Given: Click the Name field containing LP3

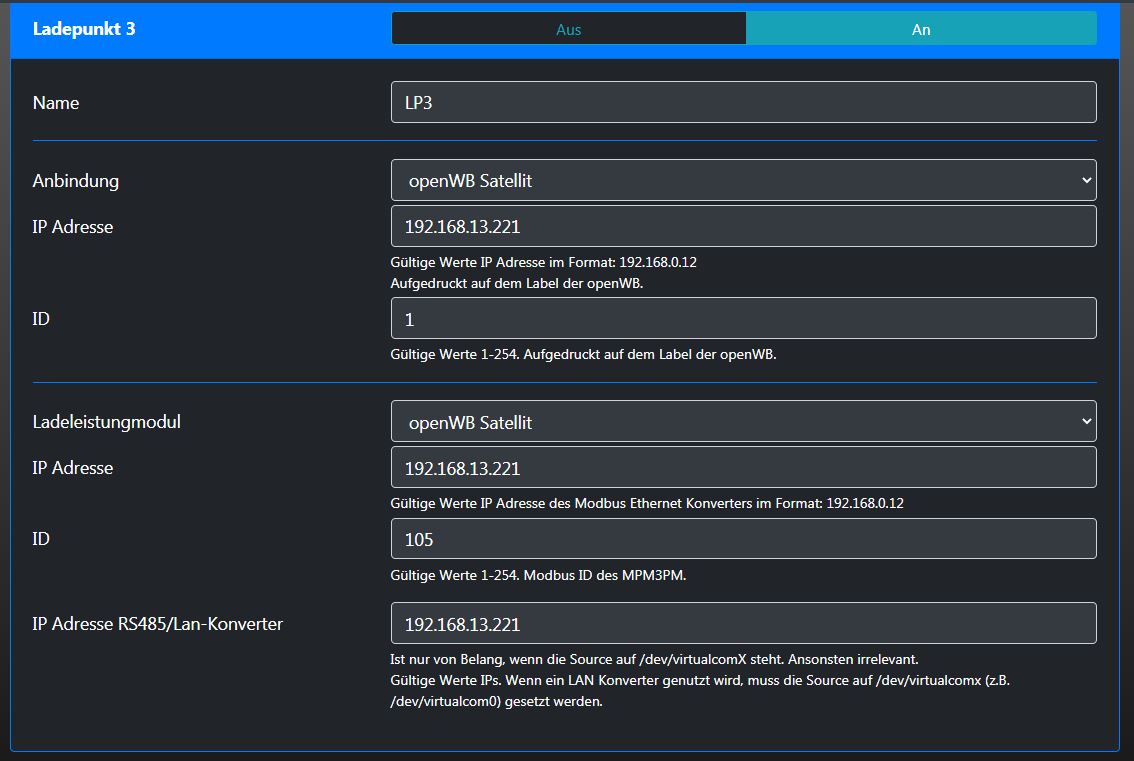Looking at the screenshot, I should point(743,102).
